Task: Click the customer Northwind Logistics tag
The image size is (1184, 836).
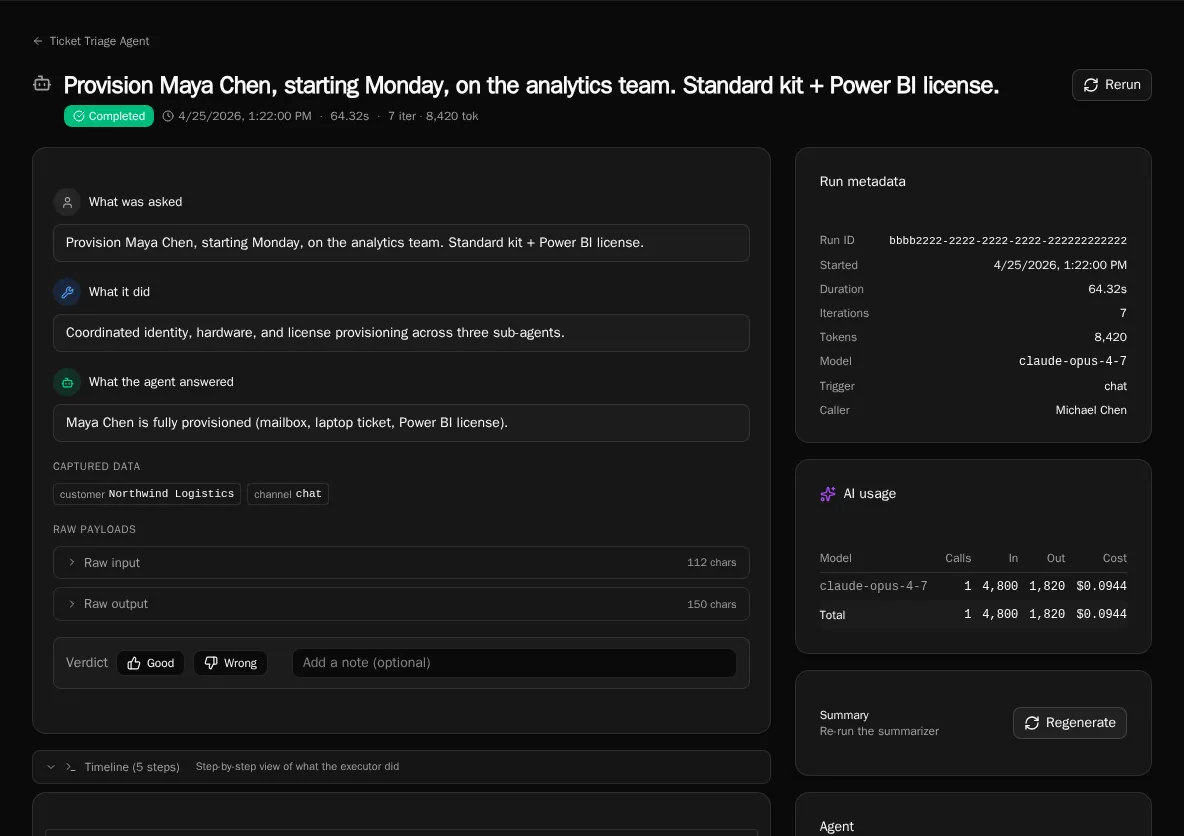Action: pos(147,494)
